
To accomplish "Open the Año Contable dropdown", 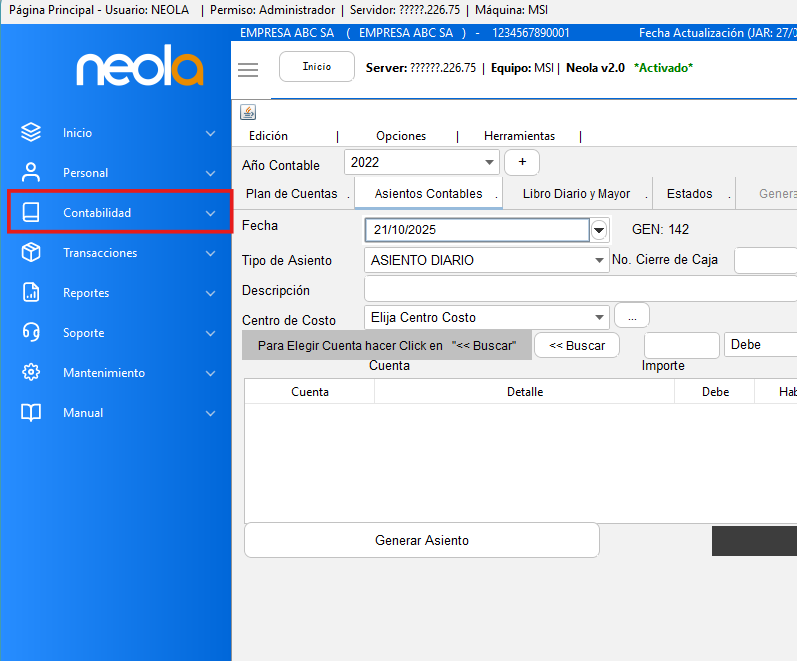I will coord(489,162).
